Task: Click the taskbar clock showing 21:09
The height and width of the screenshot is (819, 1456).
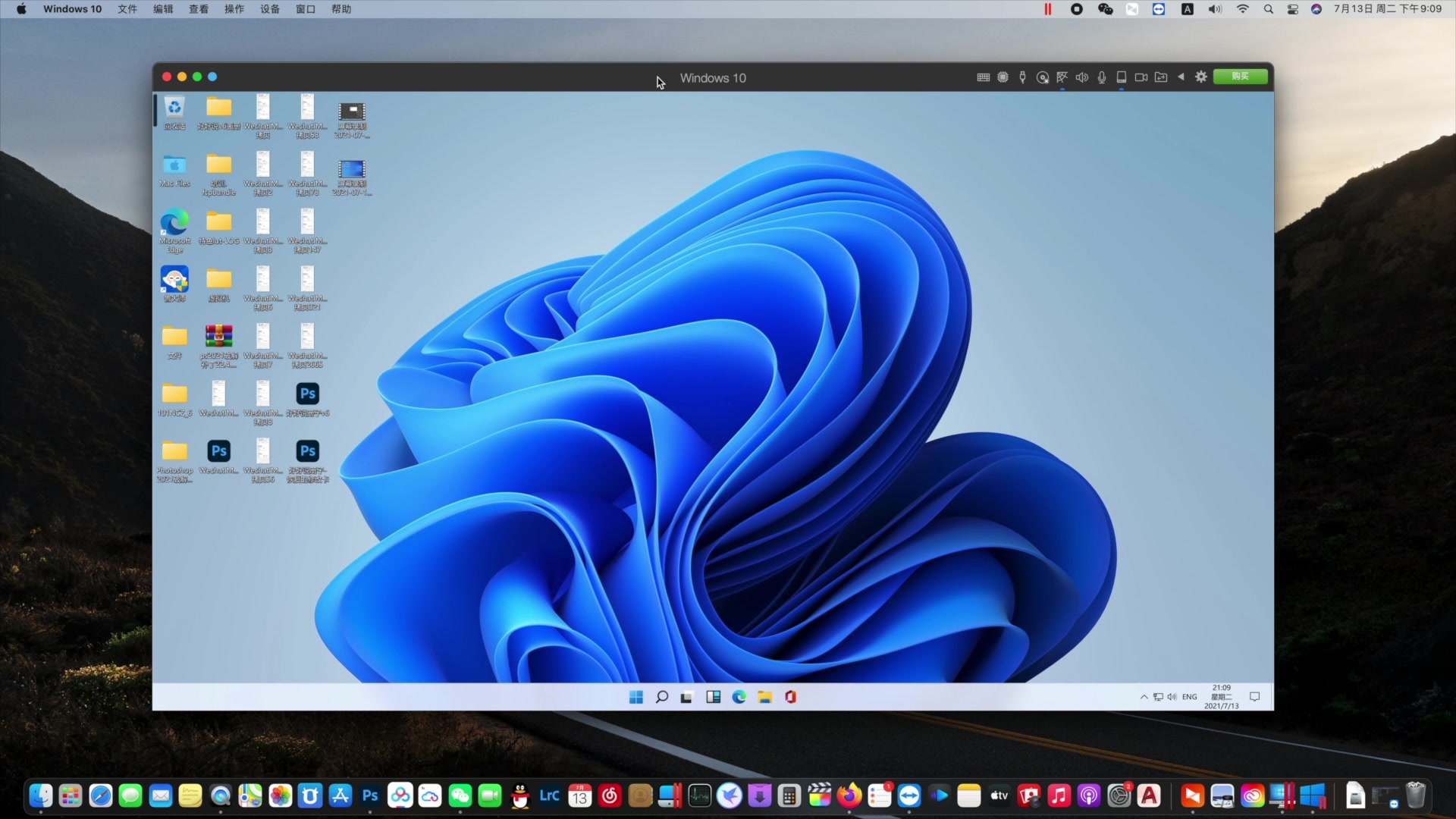Action: 1221,697
